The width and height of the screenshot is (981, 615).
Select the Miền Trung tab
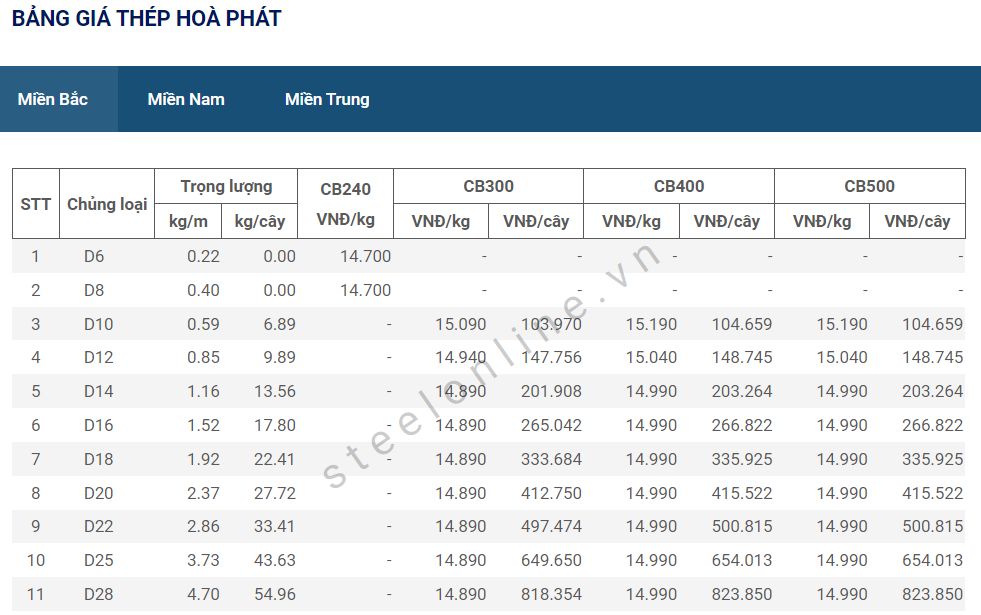[327, 99]
